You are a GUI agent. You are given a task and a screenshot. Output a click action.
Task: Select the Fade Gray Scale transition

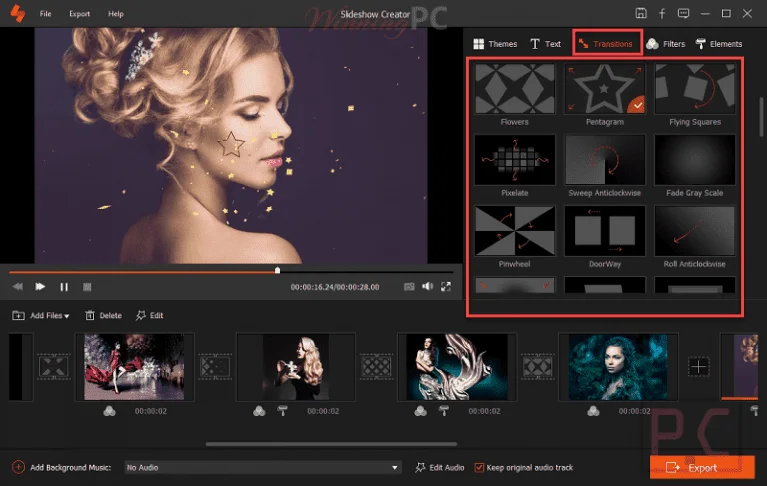(695, 160)
